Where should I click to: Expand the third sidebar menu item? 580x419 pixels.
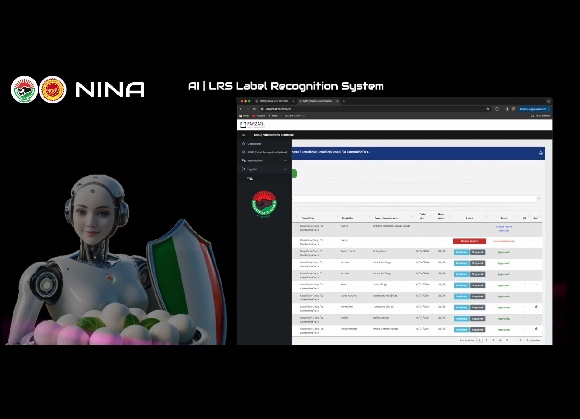pyautogui.click(x=264, y=160)
